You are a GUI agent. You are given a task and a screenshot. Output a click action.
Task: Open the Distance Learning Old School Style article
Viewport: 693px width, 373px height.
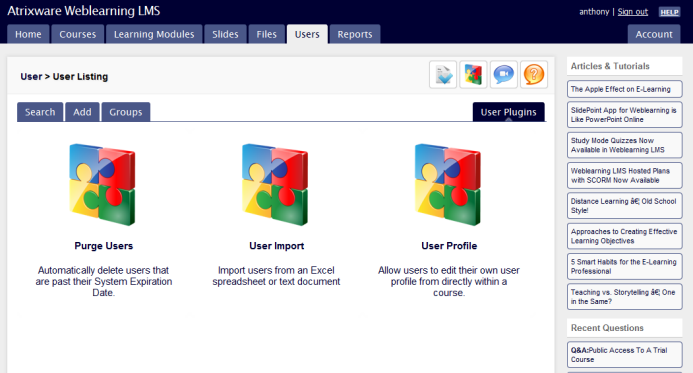[x=624, y=206]
